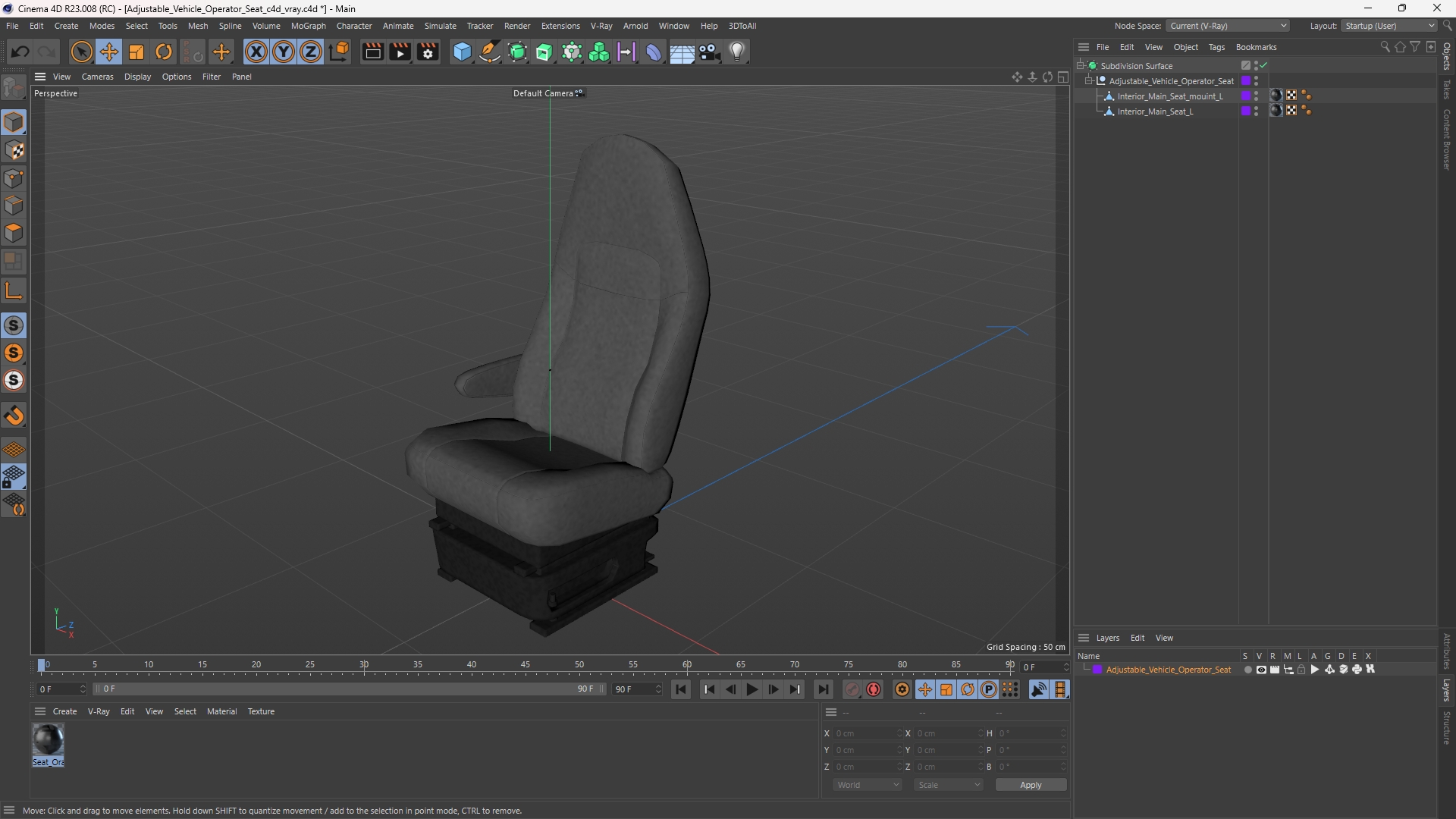Open the MoGraph menu
This screenshot has height=819, width=1456.
point(308,26)
